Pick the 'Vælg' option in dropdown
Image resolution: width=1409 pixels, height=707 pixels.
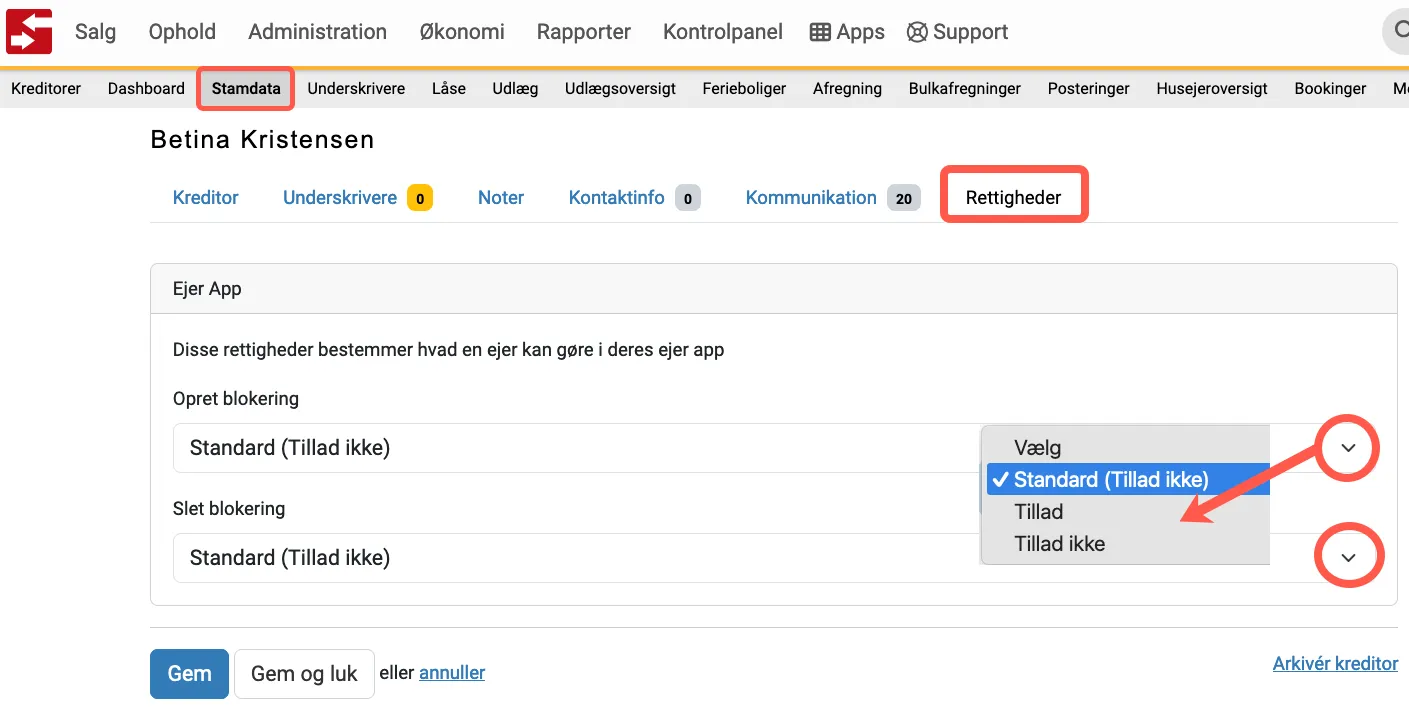(x=1037, y=448)
